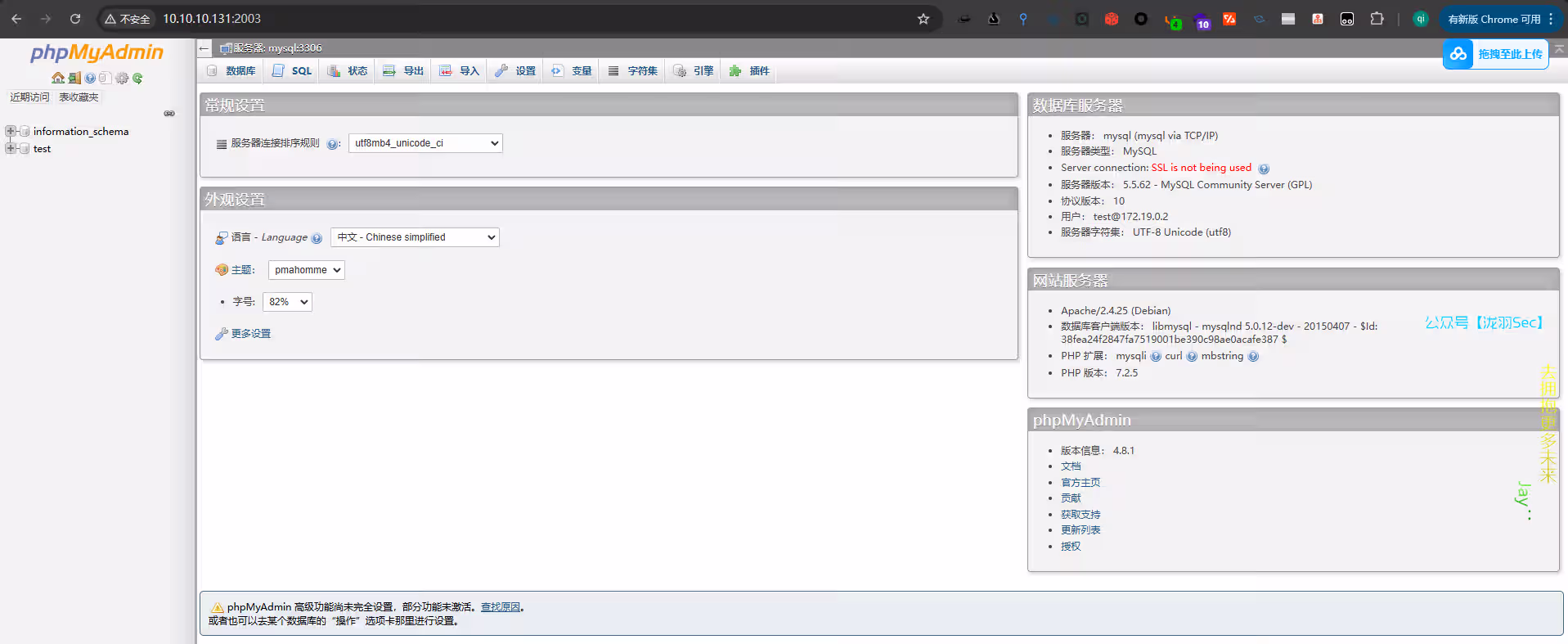Click the phpMyAdmin home icon
The height and width of the screenshot is (644, 1568).
pos(57,79)
